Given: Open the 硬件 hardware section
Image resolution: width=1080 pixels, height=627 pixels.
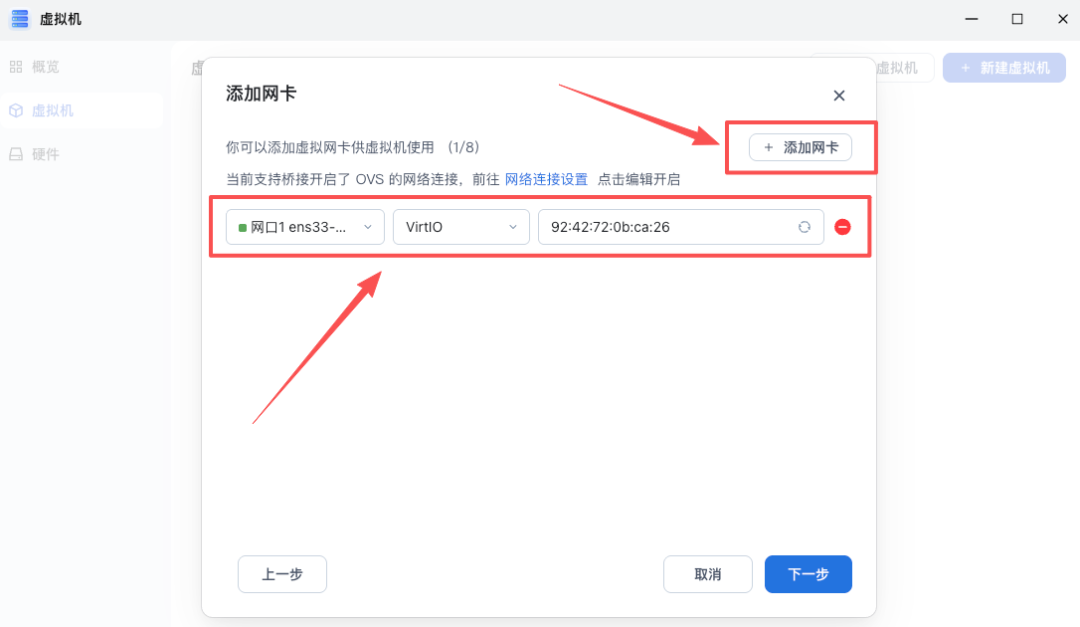Looking at the screenshot, I should click(44, 153).
